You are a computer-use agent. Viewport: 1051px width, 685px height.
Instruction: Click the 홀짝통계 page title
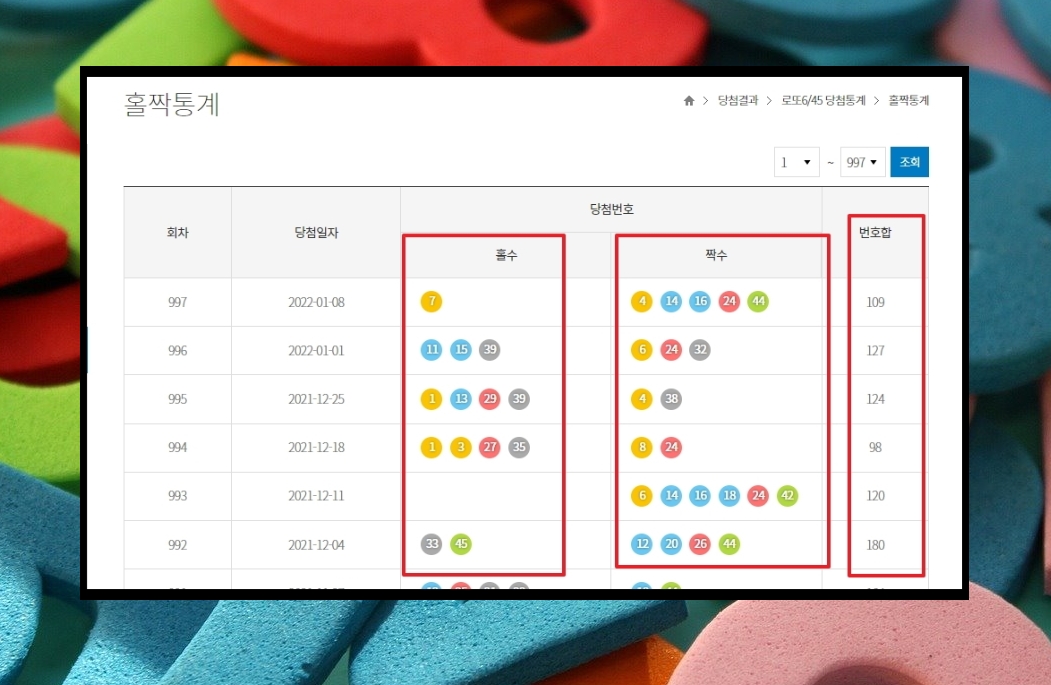pyautogui.click(x=172, y=105)
